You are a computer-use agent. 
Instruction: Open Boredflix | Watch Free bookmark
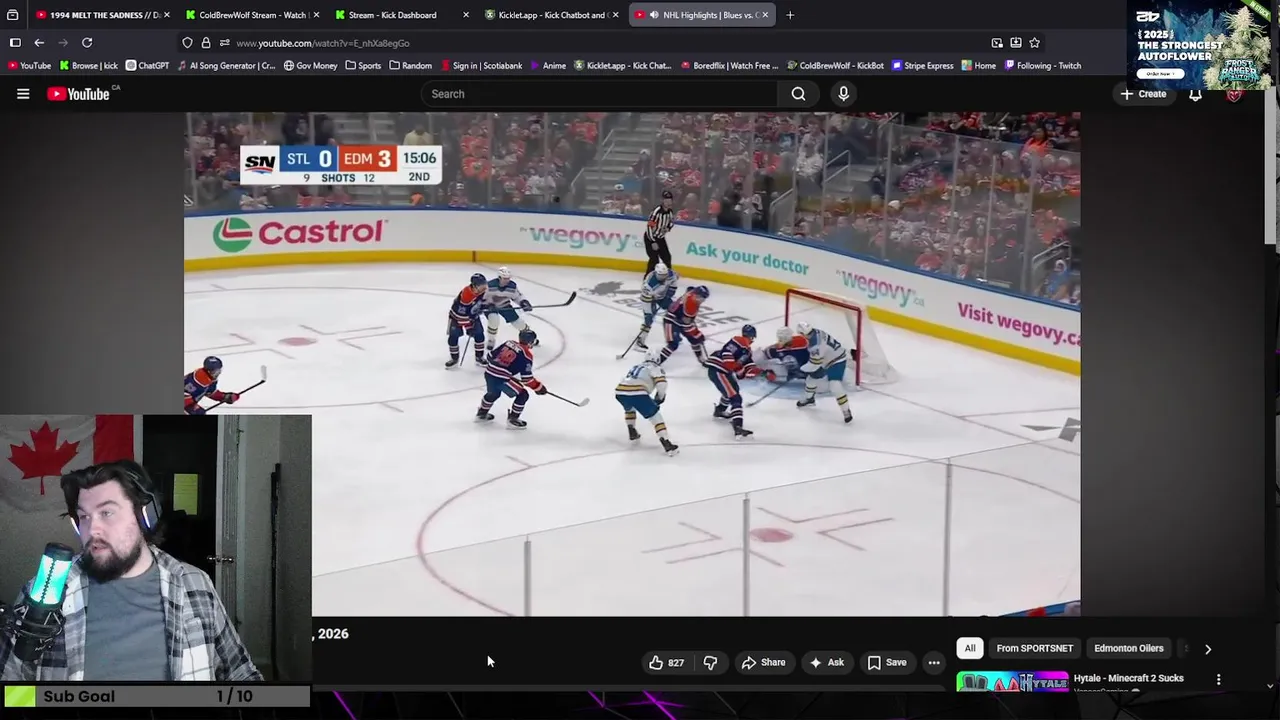[x=730, y=66]
